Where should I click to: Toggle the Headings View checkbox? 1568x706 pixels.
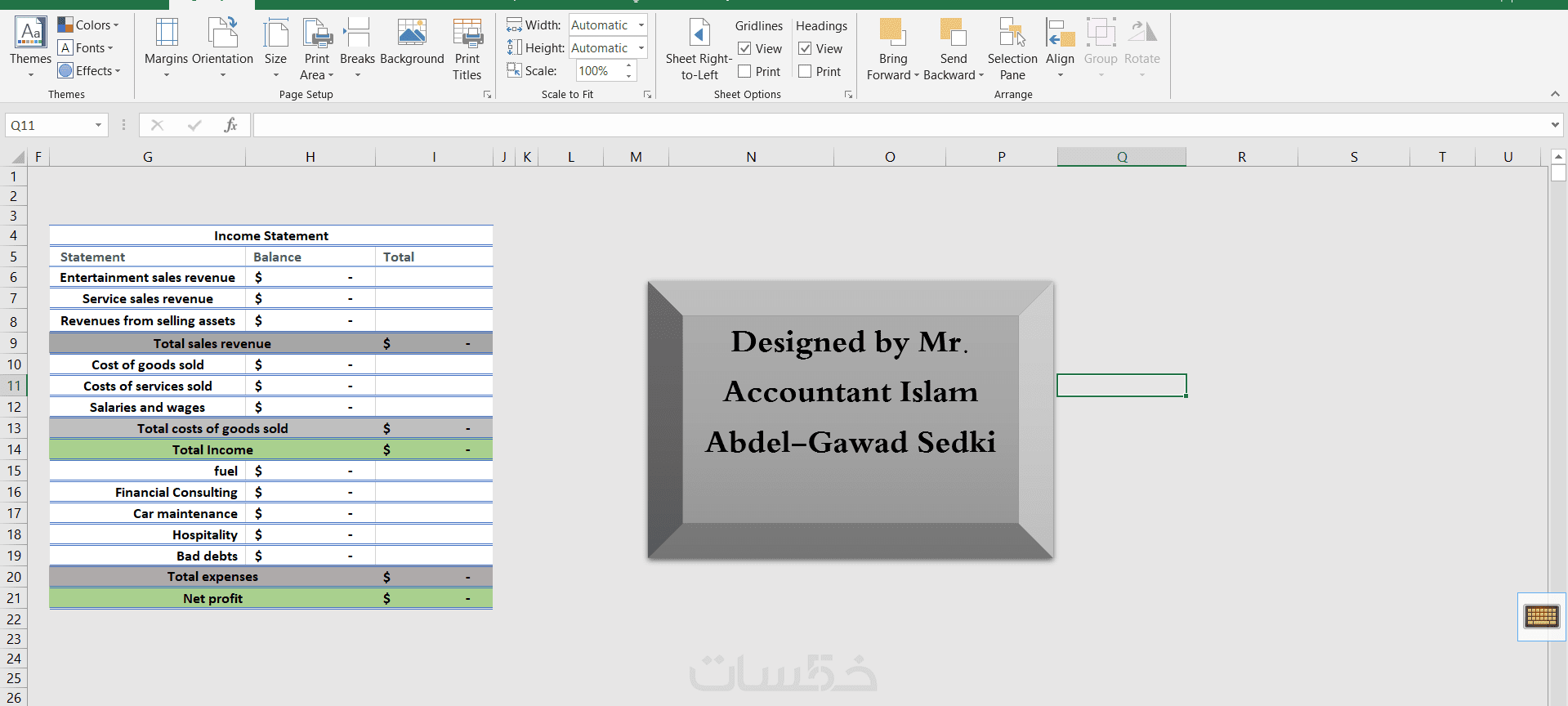tap(805, 49)
